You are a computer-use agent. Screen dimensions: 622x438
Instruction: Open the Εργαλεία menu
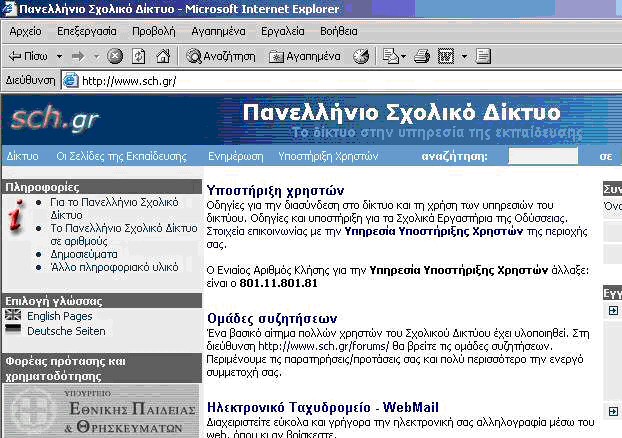pos(282,31)
